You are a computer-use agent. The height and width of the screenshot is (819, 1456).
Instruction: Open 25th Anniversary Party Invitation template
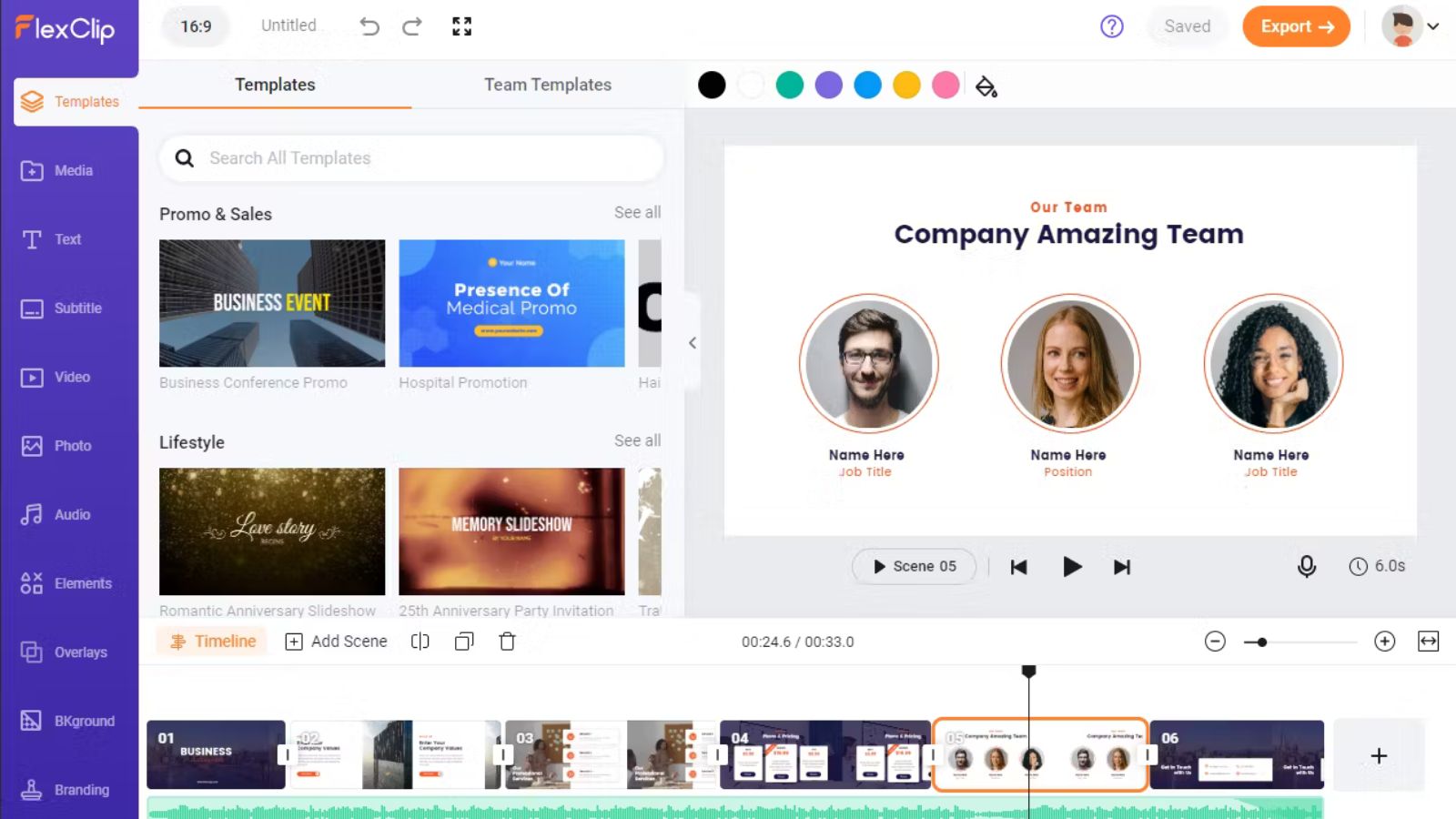pos(511,531)
